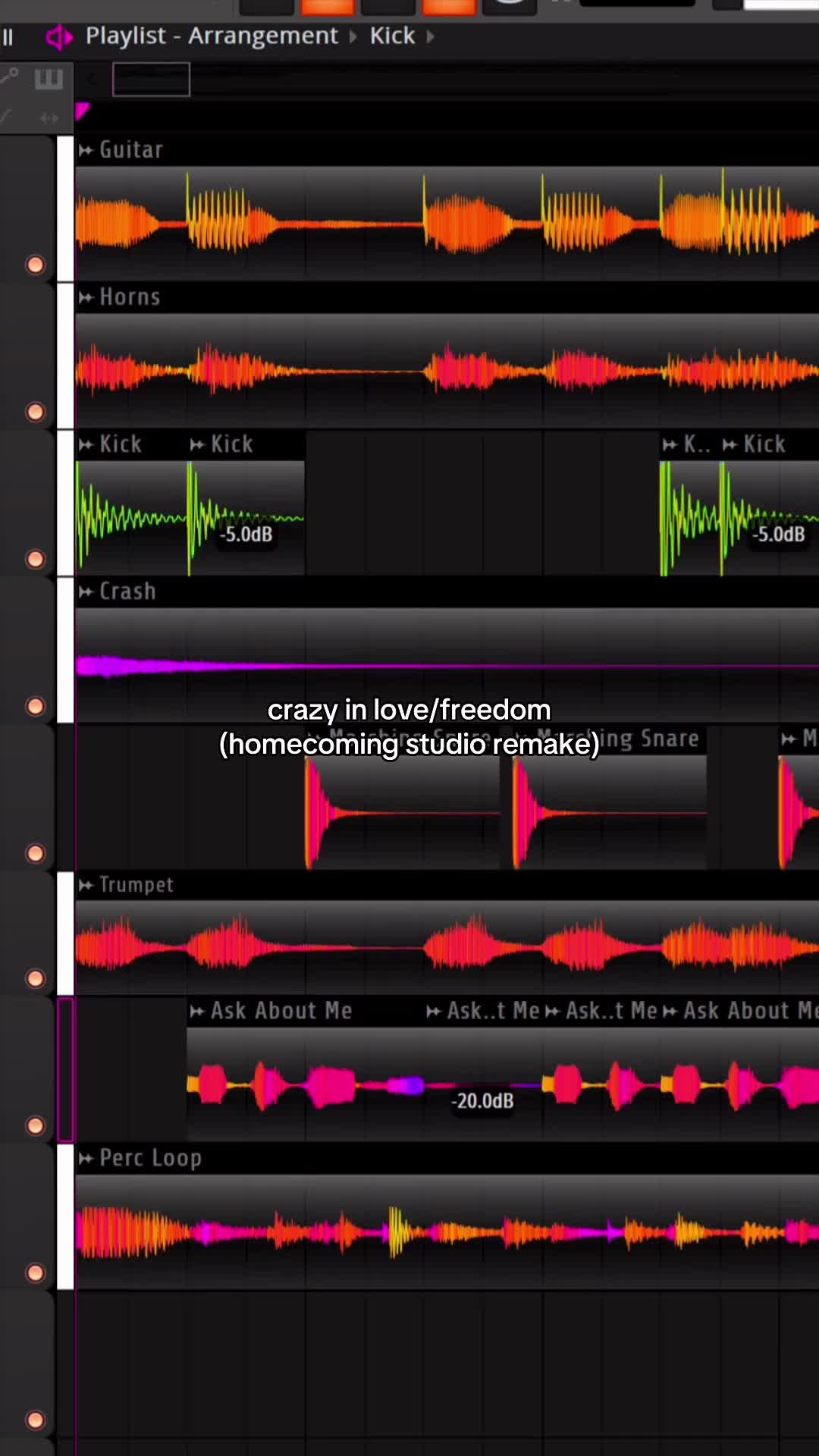Open the first 'Ask..t Me' clip icon
This screenshot has height=1456, width=819.
pyautogui.click(x=434, y=1011)
